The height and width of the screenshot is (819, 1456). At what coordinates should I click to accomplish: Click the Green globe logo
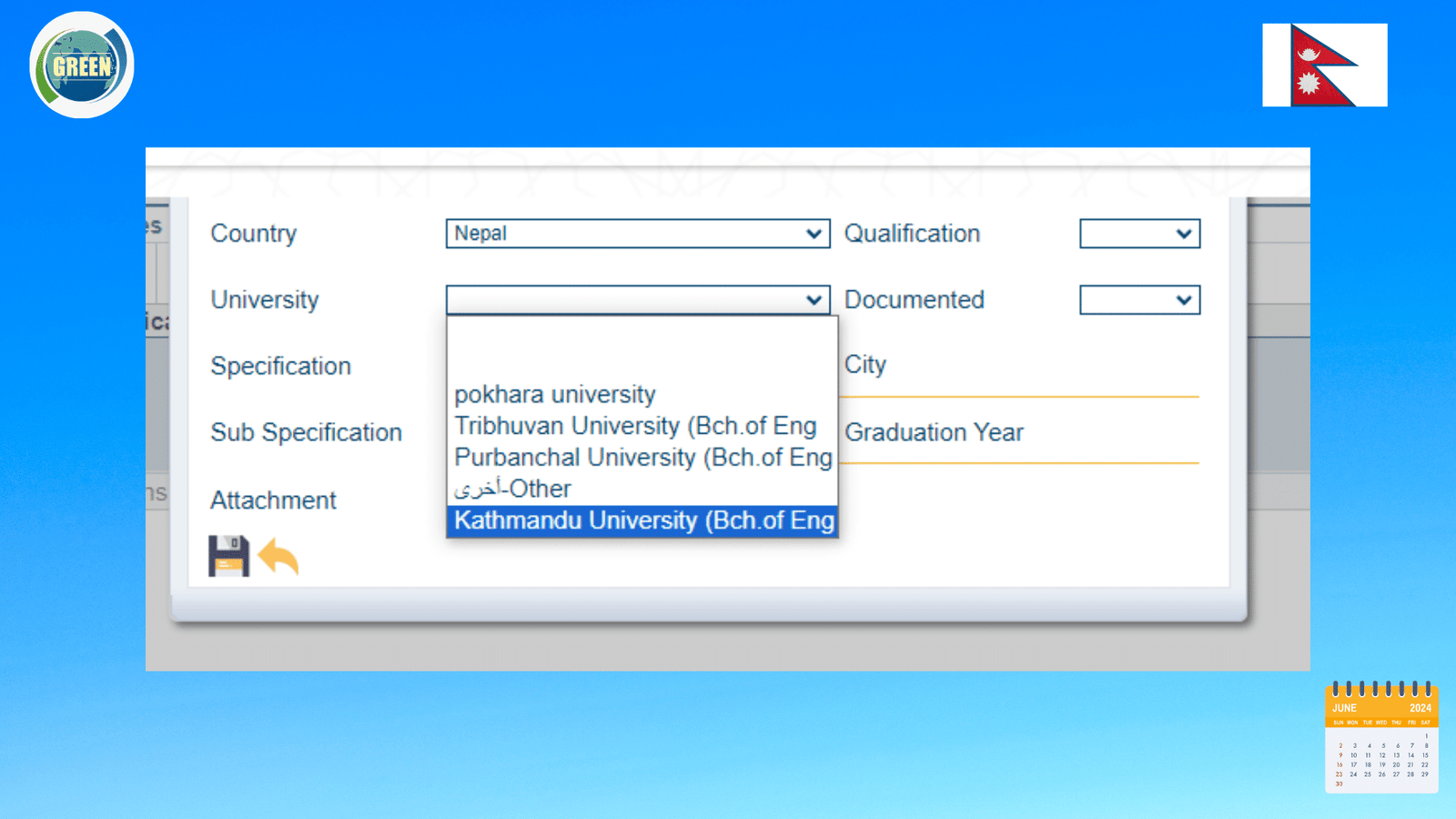82,66
